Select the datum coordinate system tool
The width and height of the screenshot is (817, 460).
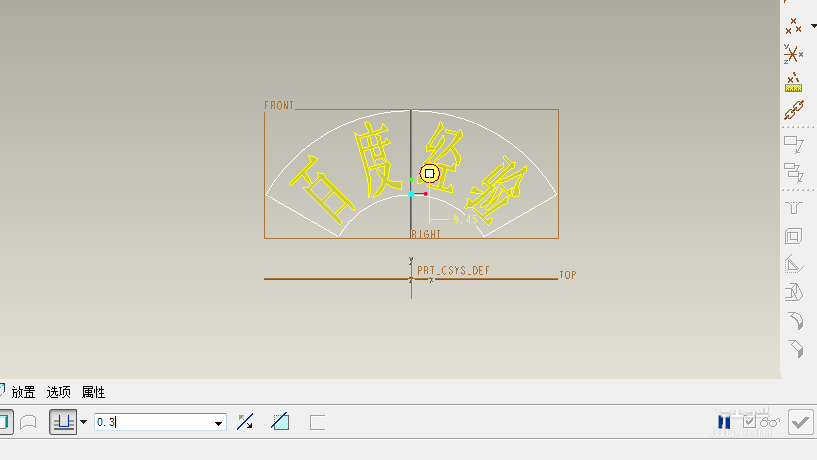(x=794, y=54)
